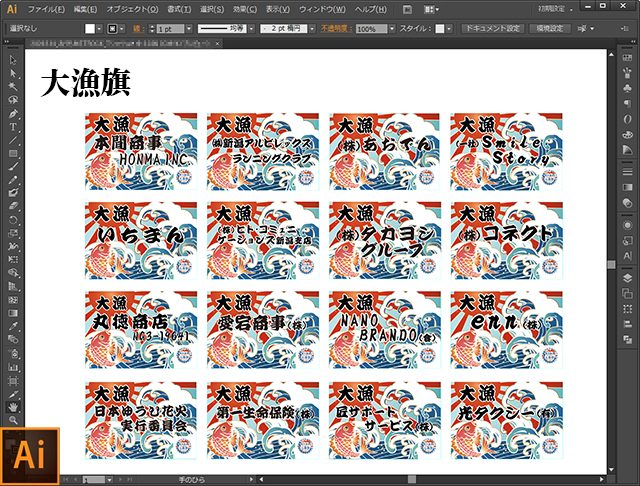Select the Eyedropper tool

click(x=13, y=326)
